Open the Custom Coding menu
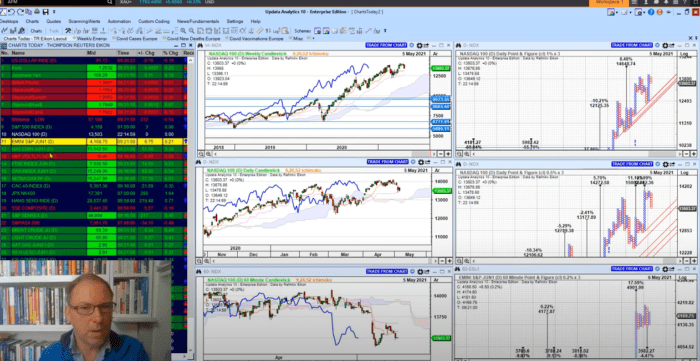This screenshot has width=700, height=361. click(154, 21)
